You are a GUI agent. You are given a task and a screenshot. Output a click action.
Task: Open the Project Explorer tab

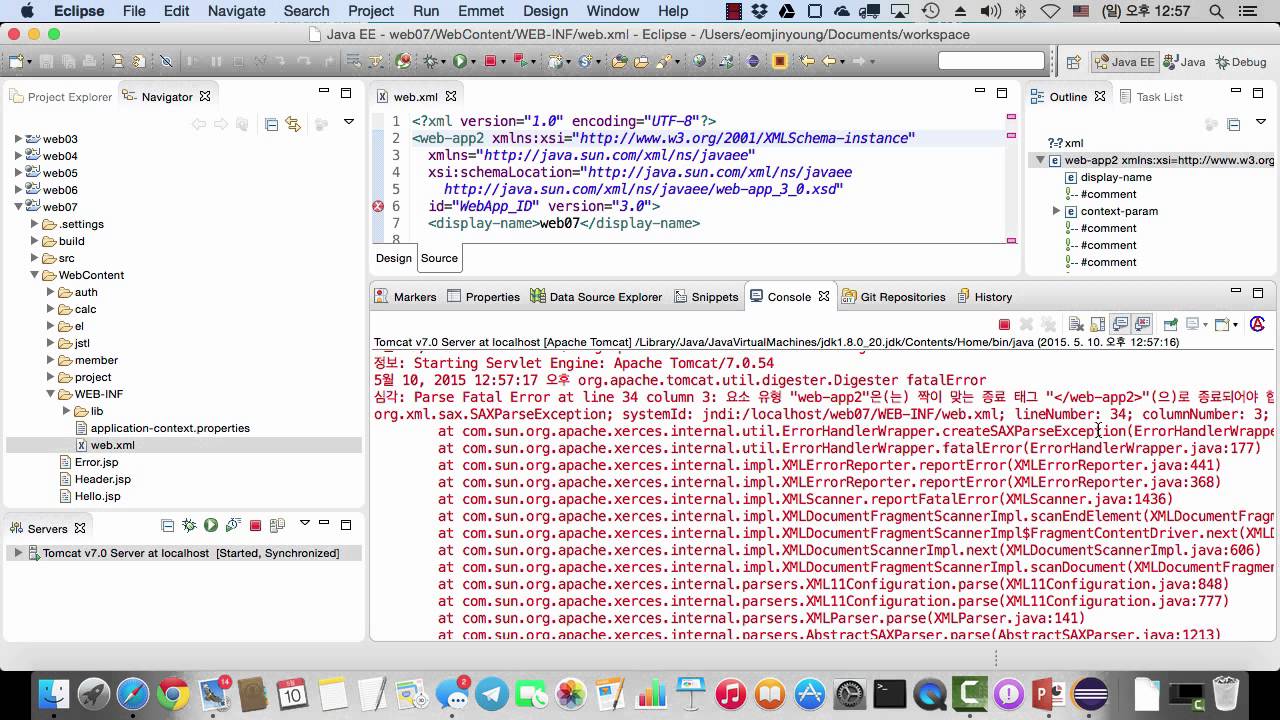click(x=61, y=97)
